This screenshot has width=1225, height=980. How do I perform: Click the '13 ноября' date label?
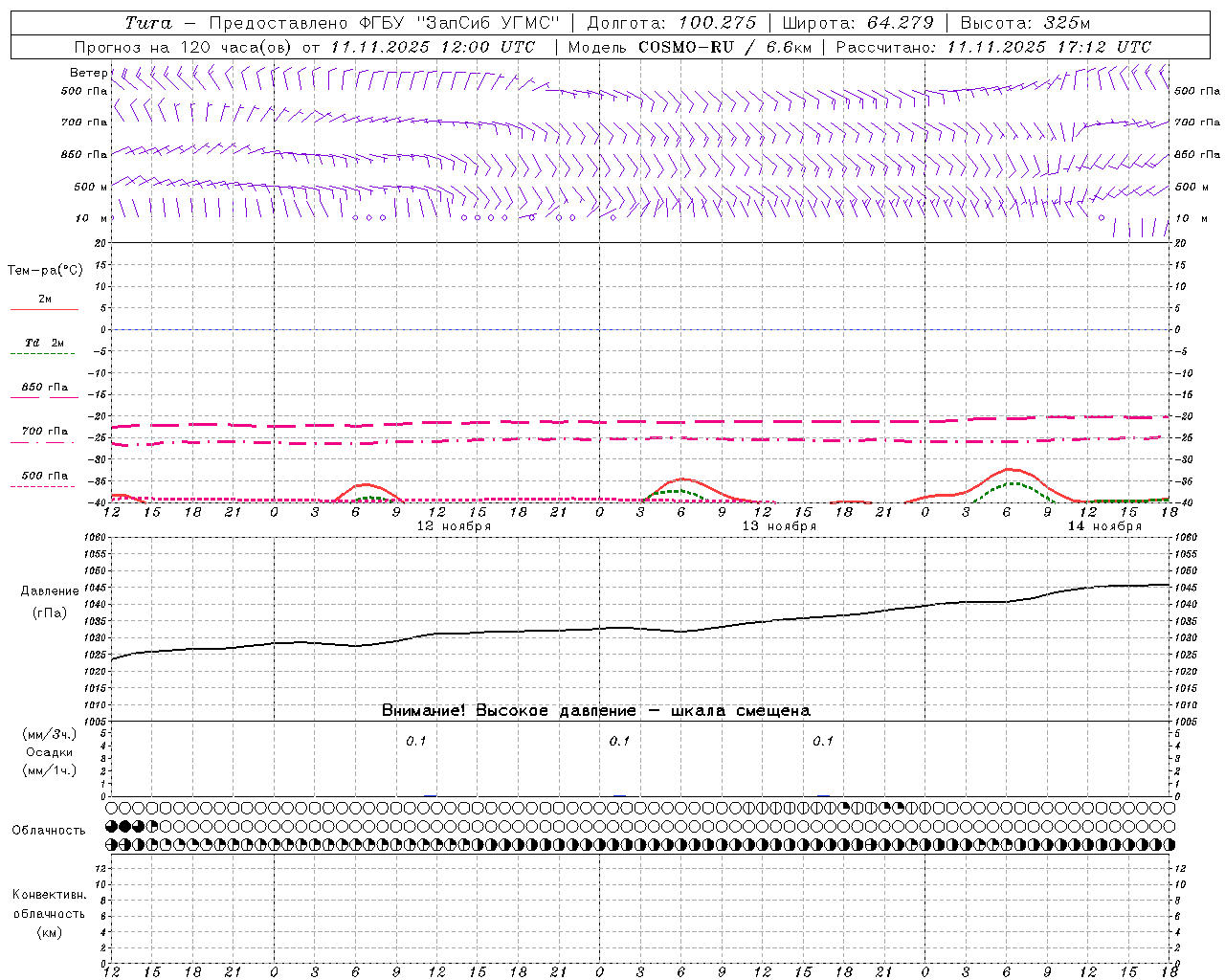point(779,526)
